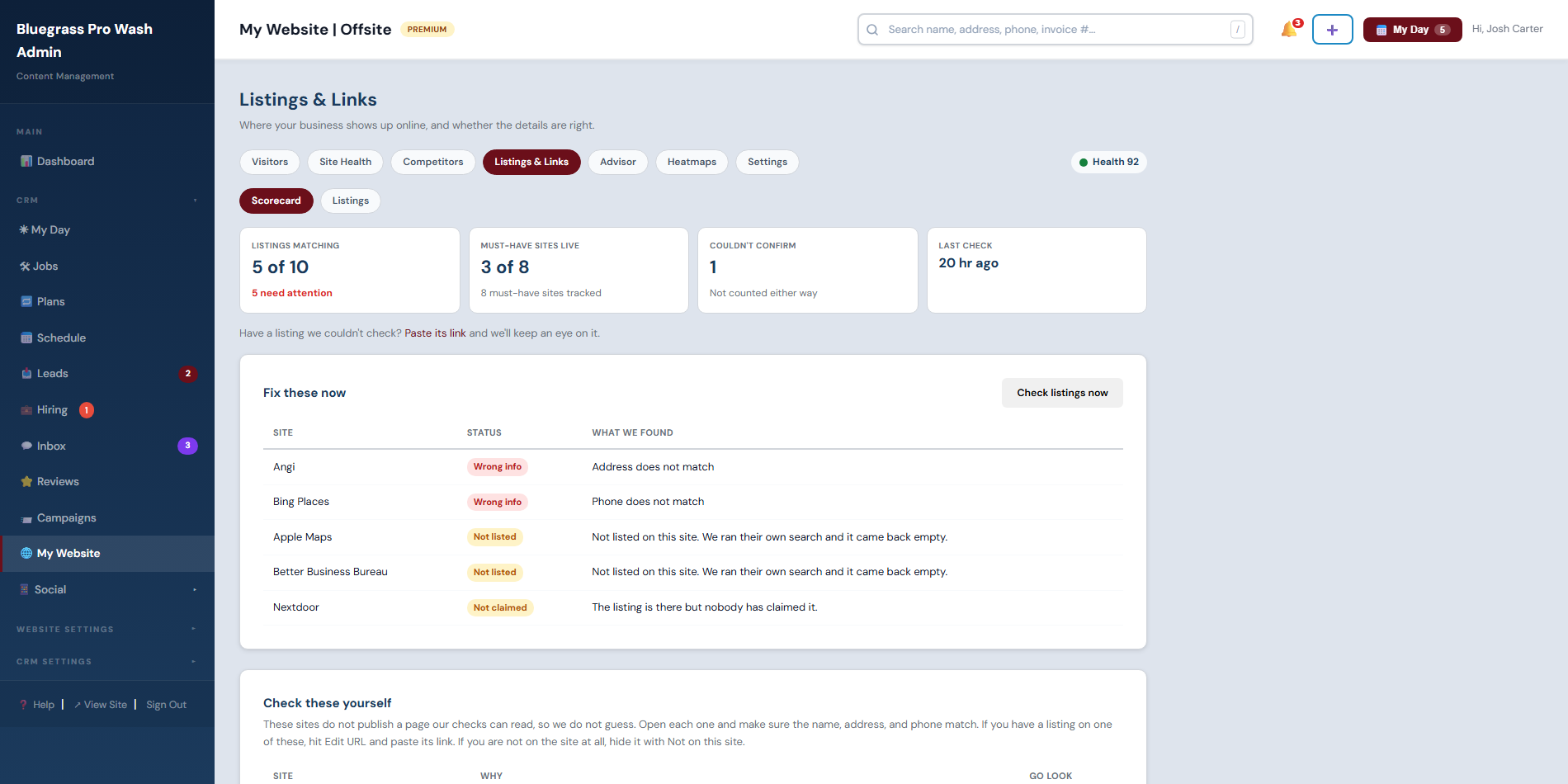Collapse the CRM sidebar section
The image size is (1568, 784).
click(107, 201)
